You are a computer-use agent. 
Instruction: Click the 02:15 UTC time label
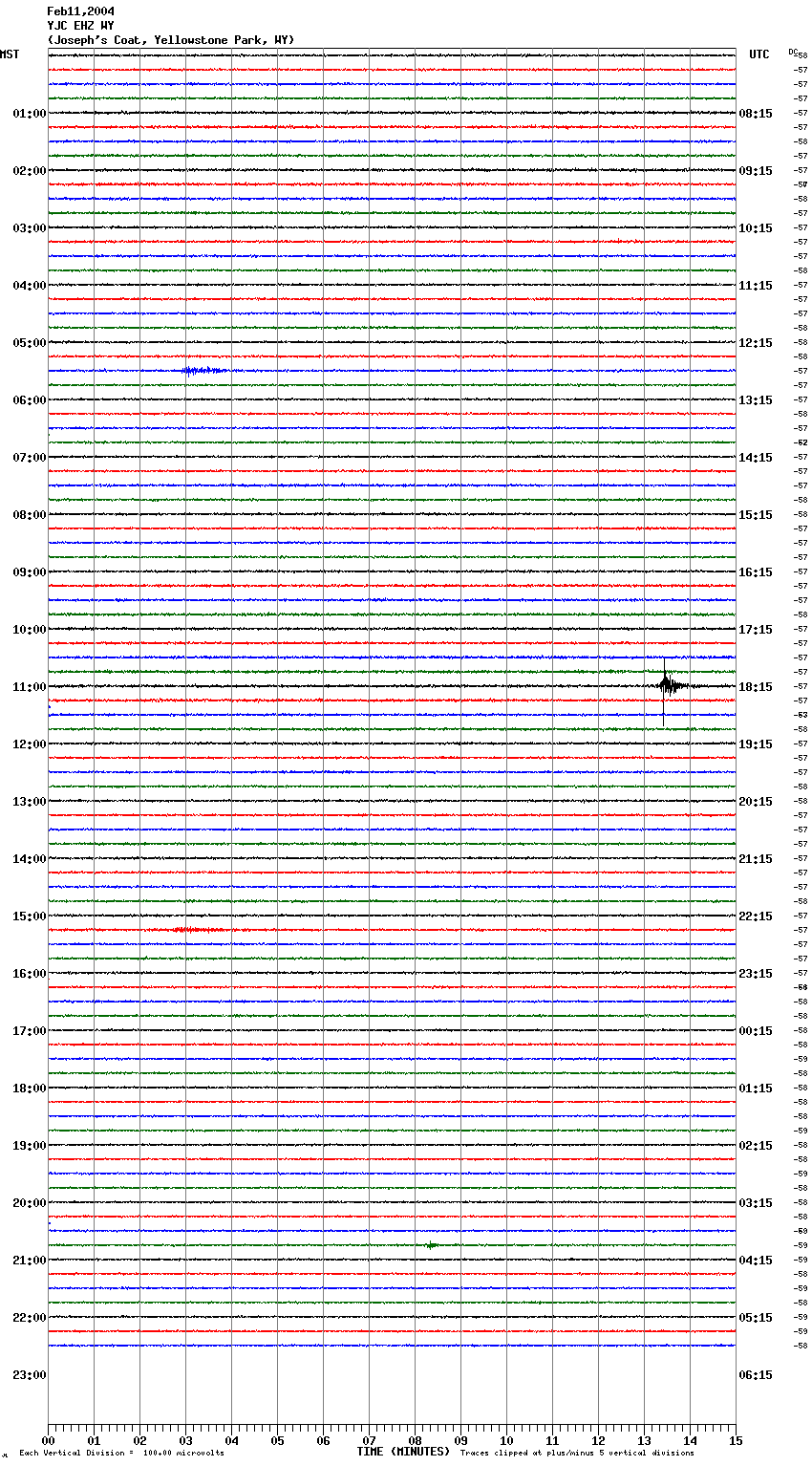tap(756, 1146)
